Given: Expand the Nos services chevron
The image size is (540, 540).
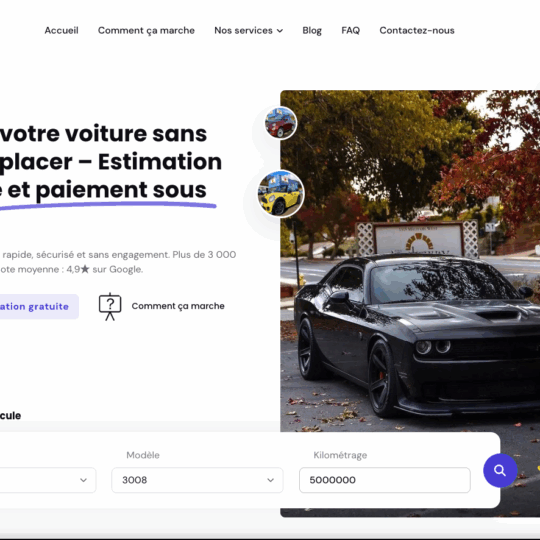Looking at the screenshot, I should click(280, 31).
